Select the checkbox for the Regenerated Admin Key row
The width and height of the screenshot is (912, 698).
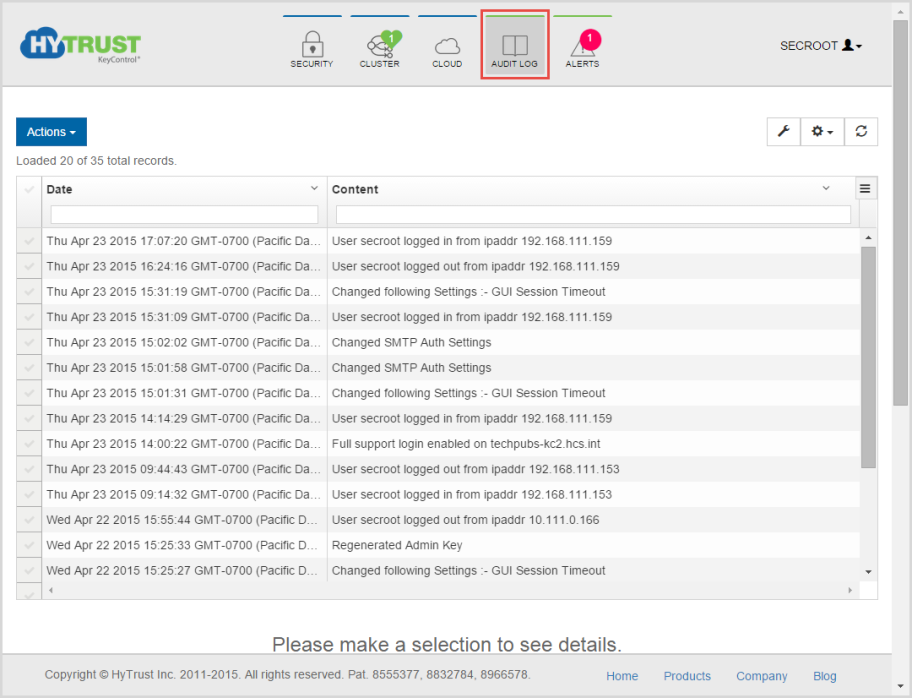[x=29, y=545]
